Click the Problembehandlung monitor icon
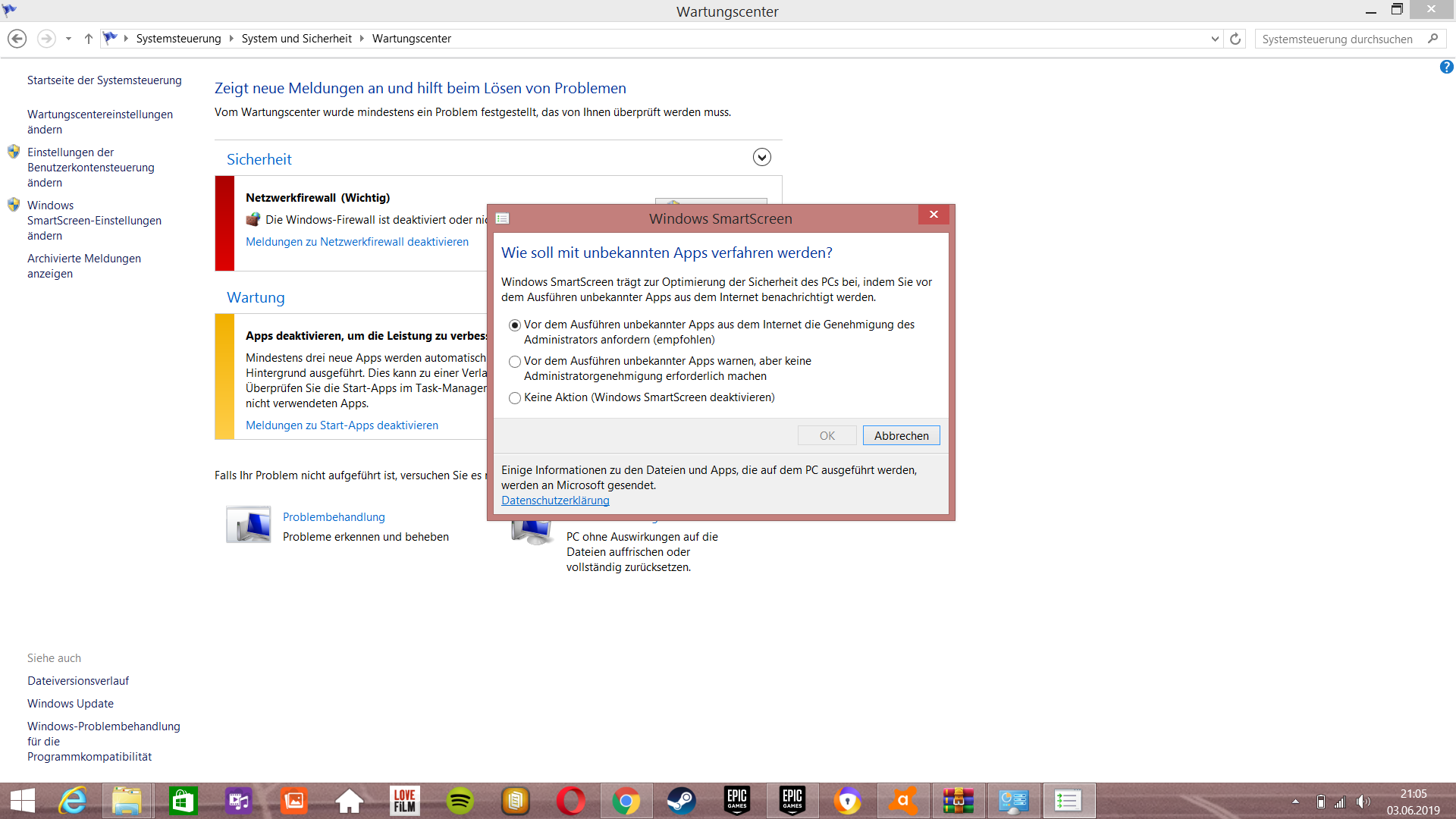The height and width of the screenshot is (819, 1456). 249,525
